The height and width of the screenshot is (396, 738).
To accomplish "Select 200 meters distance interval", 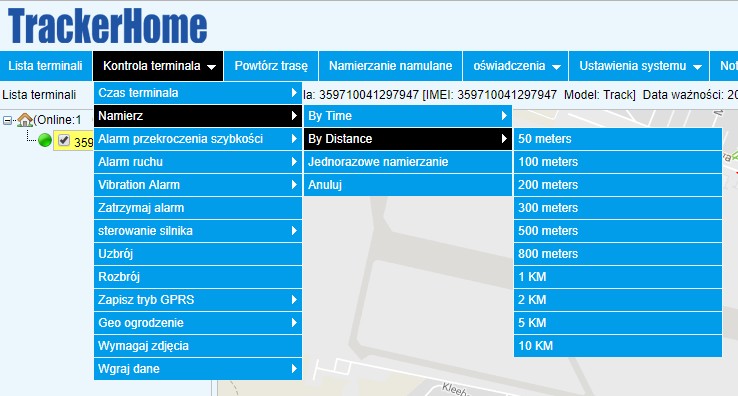I will pos(618,185).
